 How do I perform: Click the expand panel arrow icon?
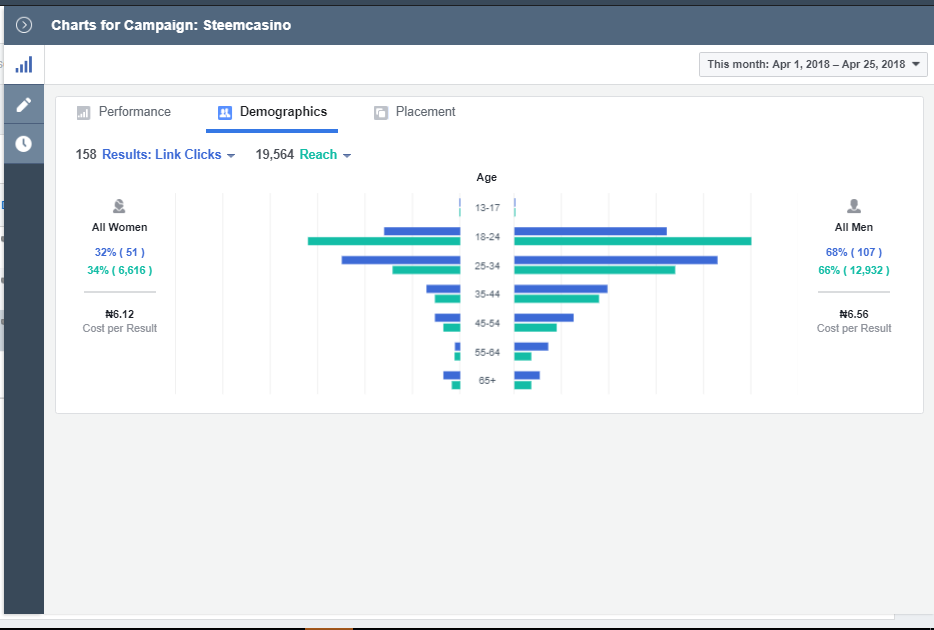(24, 25)
